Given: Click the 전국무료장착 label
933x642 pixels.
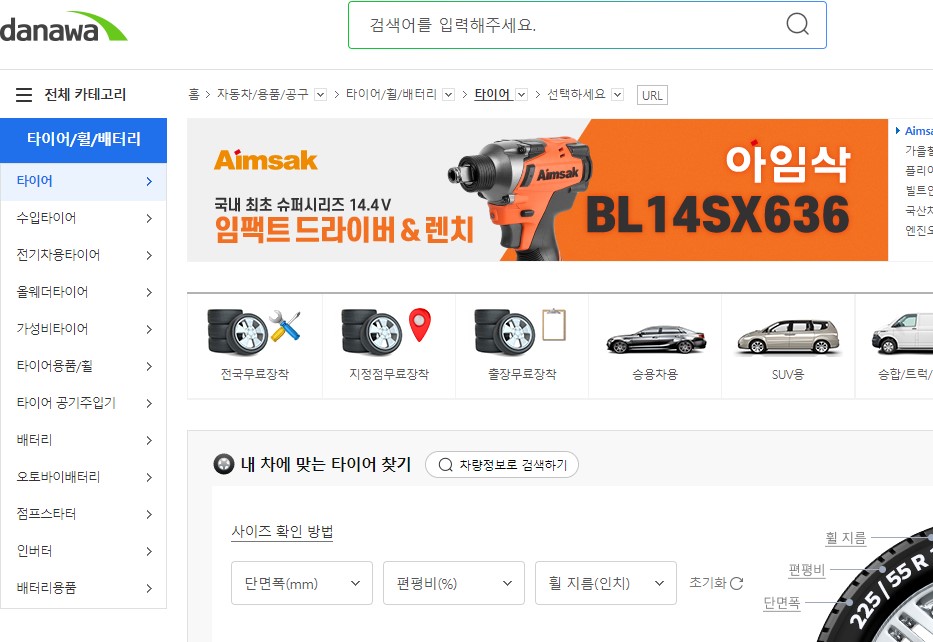Looking at the screenshot, I should pos(255,374).
